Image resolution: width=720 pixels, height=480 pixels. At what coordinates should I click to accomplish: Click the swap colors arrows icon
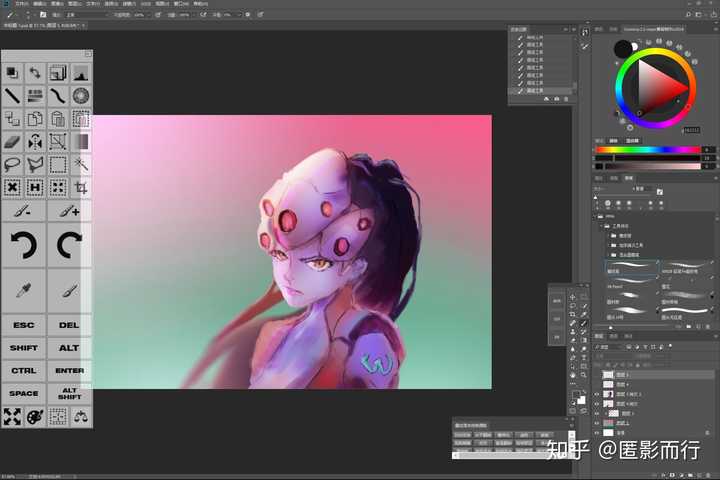pos(35,73)
